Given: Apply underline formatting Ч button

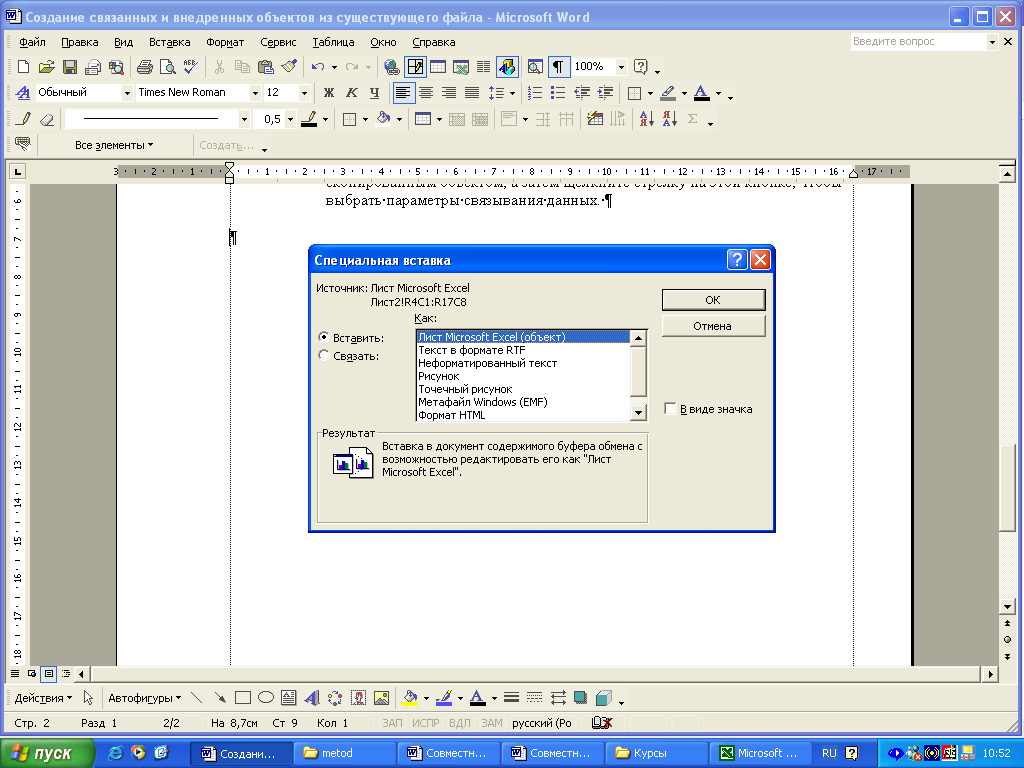Looking at the screenshot, I should pyautogui.click(x=374, y=93).
